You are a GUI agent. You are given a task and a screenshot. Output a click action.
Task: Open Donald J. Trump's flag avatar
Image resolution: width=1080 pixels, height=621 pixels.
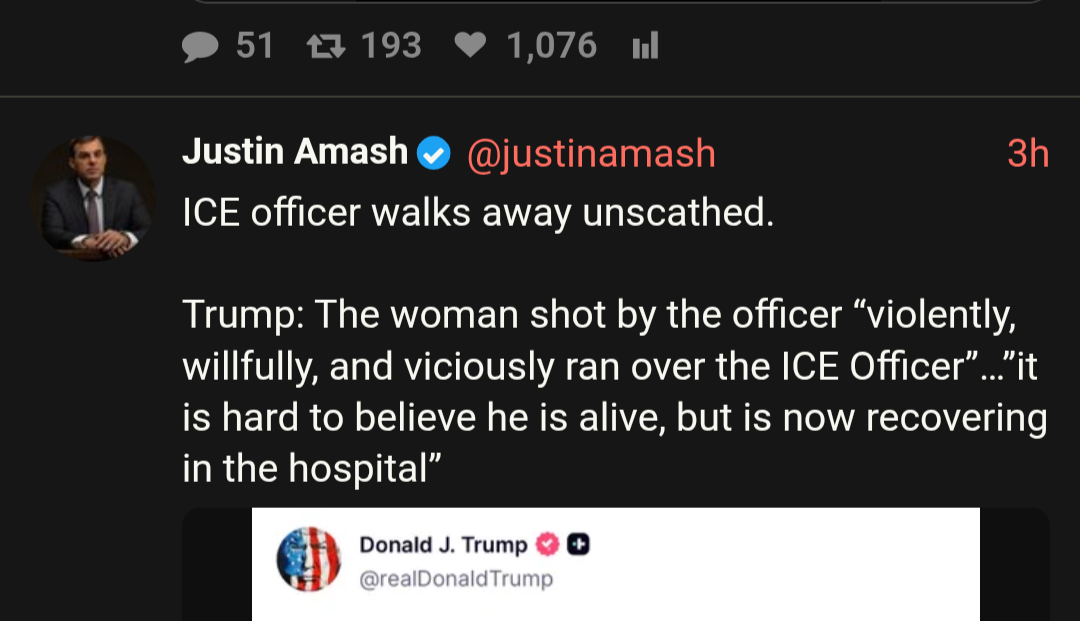(309, 560)
